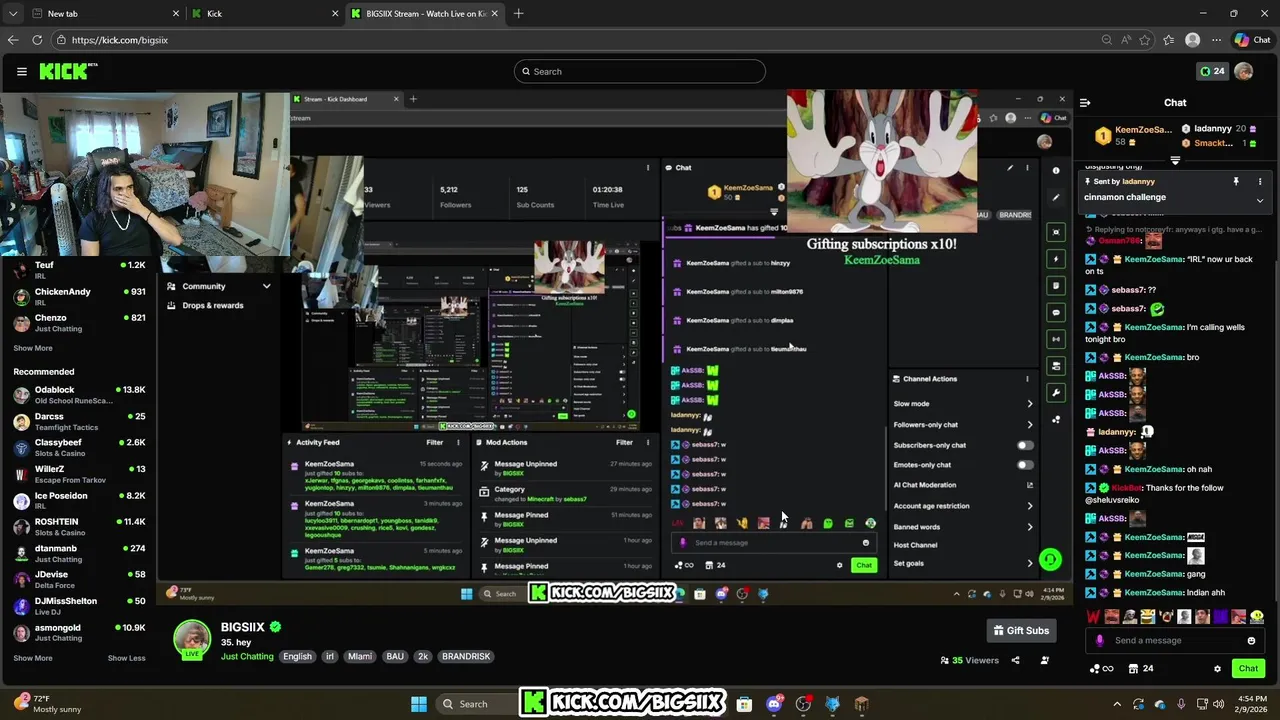Viewport: 1280px width, 720px height.
Task: Open the Teuf channel in sidebar
Action: [79, 270]
